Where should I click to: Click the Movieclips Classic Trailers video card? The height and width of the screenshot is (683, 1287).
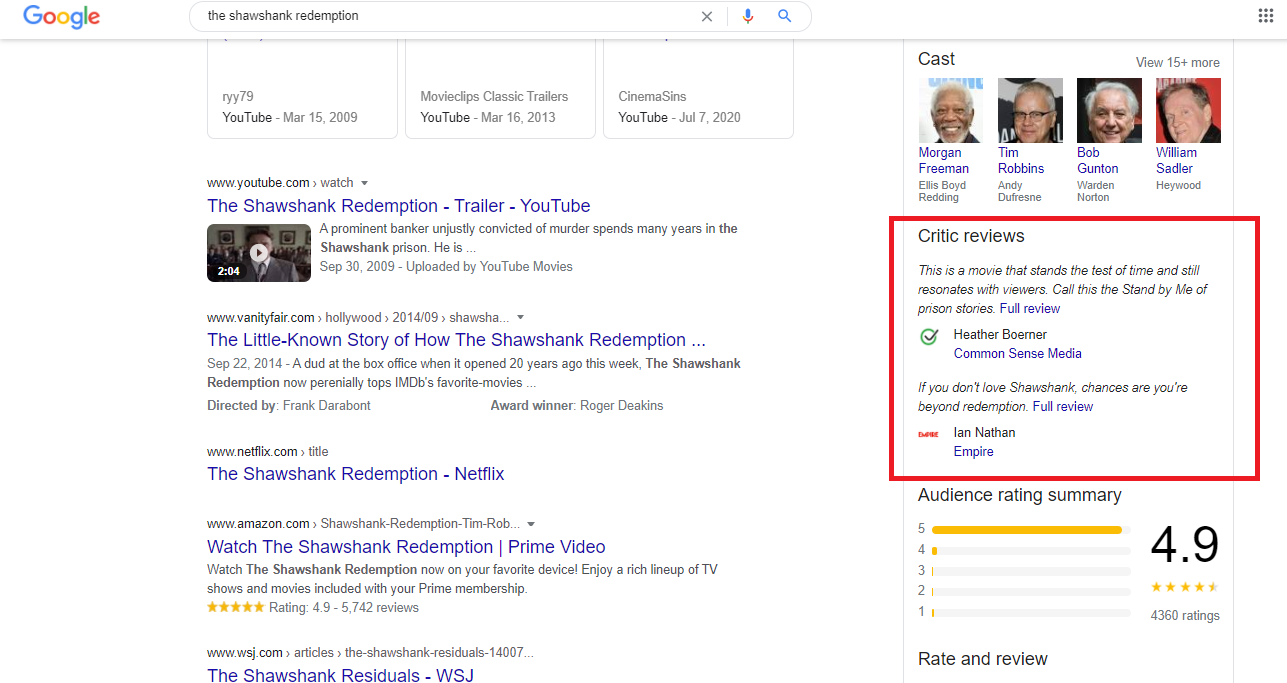500,88
